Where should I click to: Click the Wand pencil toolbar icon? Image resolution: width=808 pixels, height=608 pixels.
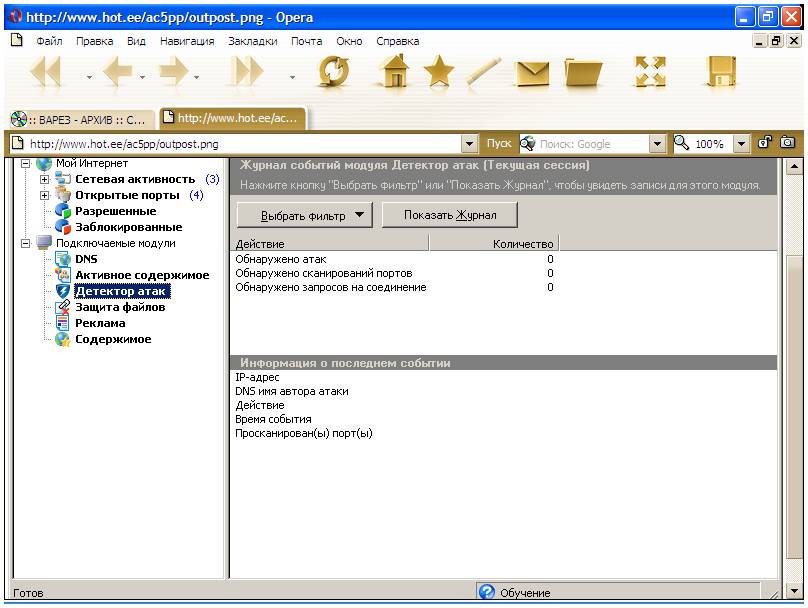pos(484,73)
